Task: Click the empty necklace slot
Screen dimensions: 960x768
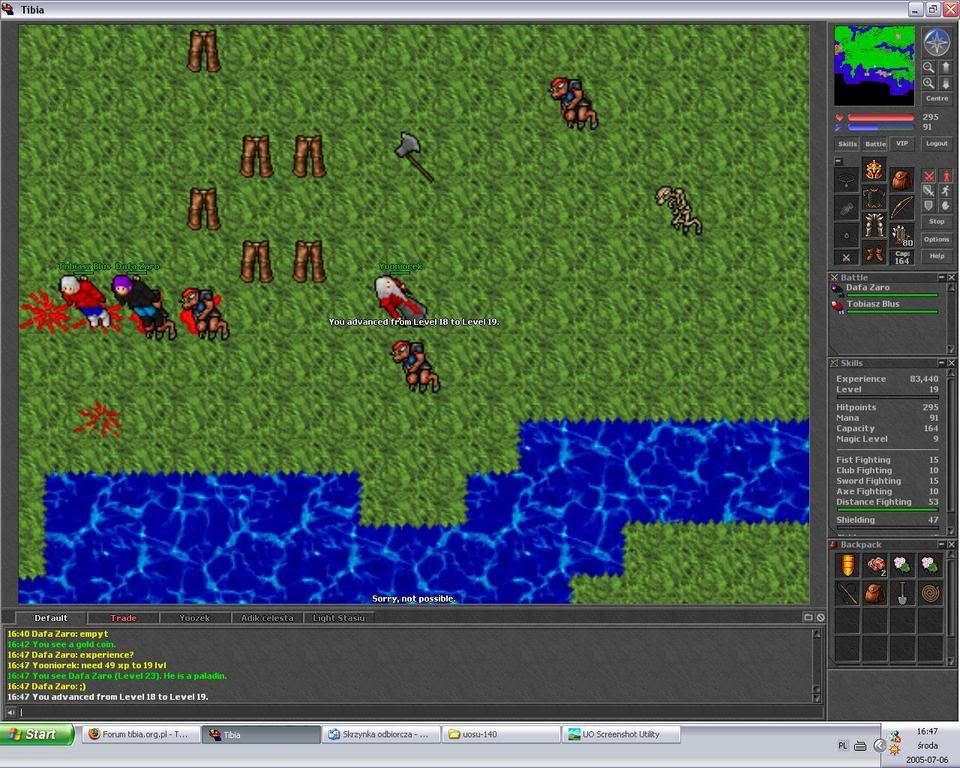Action: (x=847, y=179)
